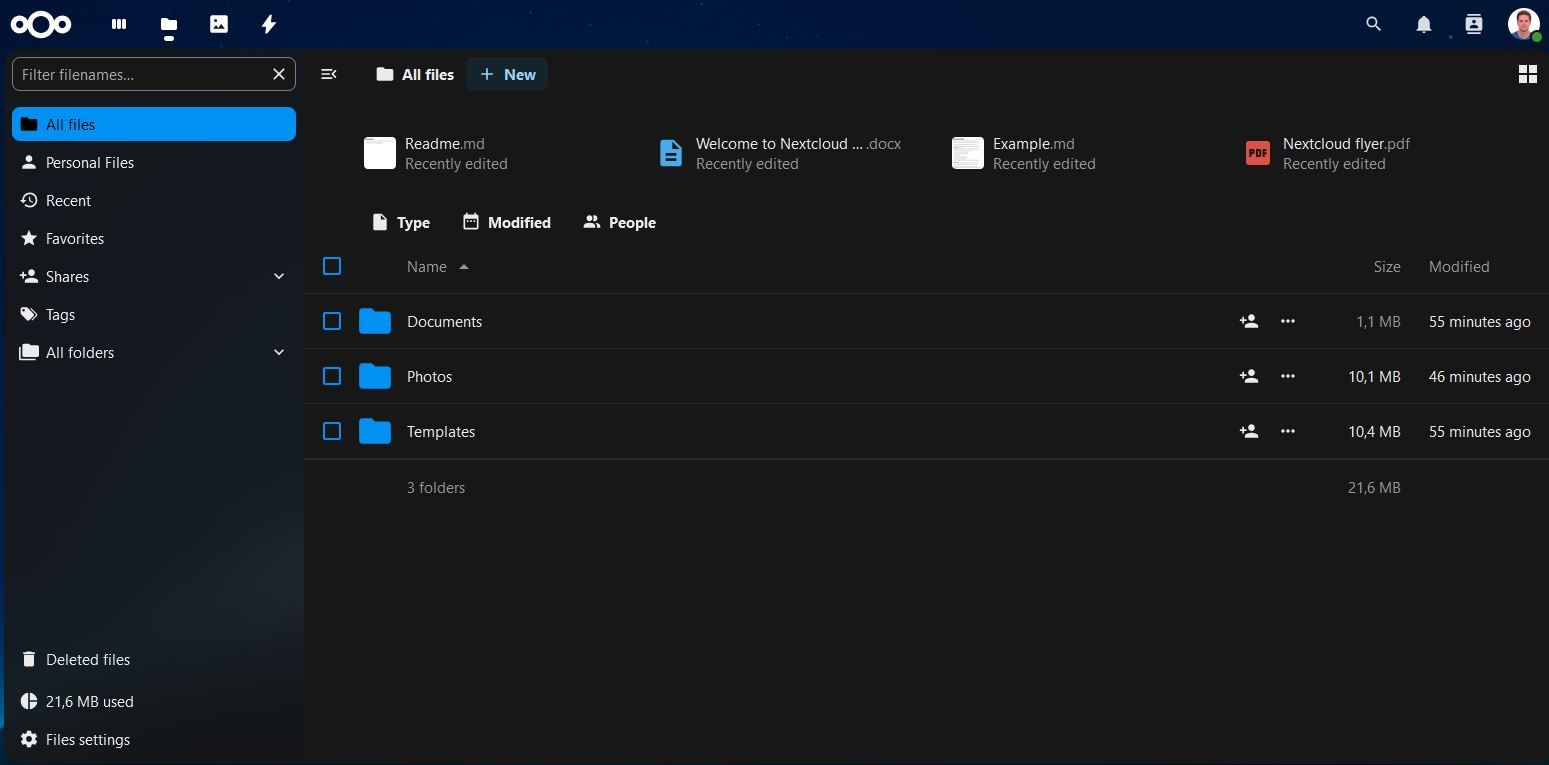Click the Filter filenames input field
Viewport: 1549px width, 765px height.
pyautogui.click(x=140, y=74)
